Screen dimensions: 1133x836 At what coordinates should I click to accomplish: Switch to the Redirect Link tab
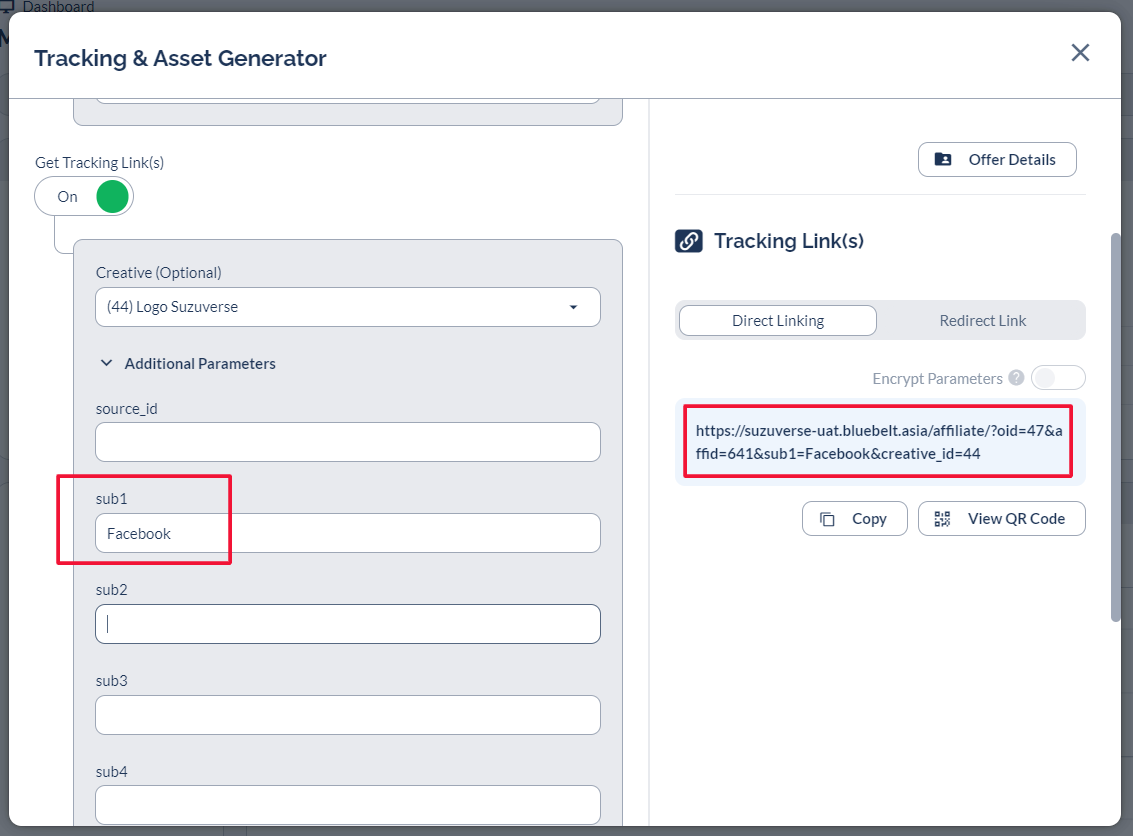point(982,321)
